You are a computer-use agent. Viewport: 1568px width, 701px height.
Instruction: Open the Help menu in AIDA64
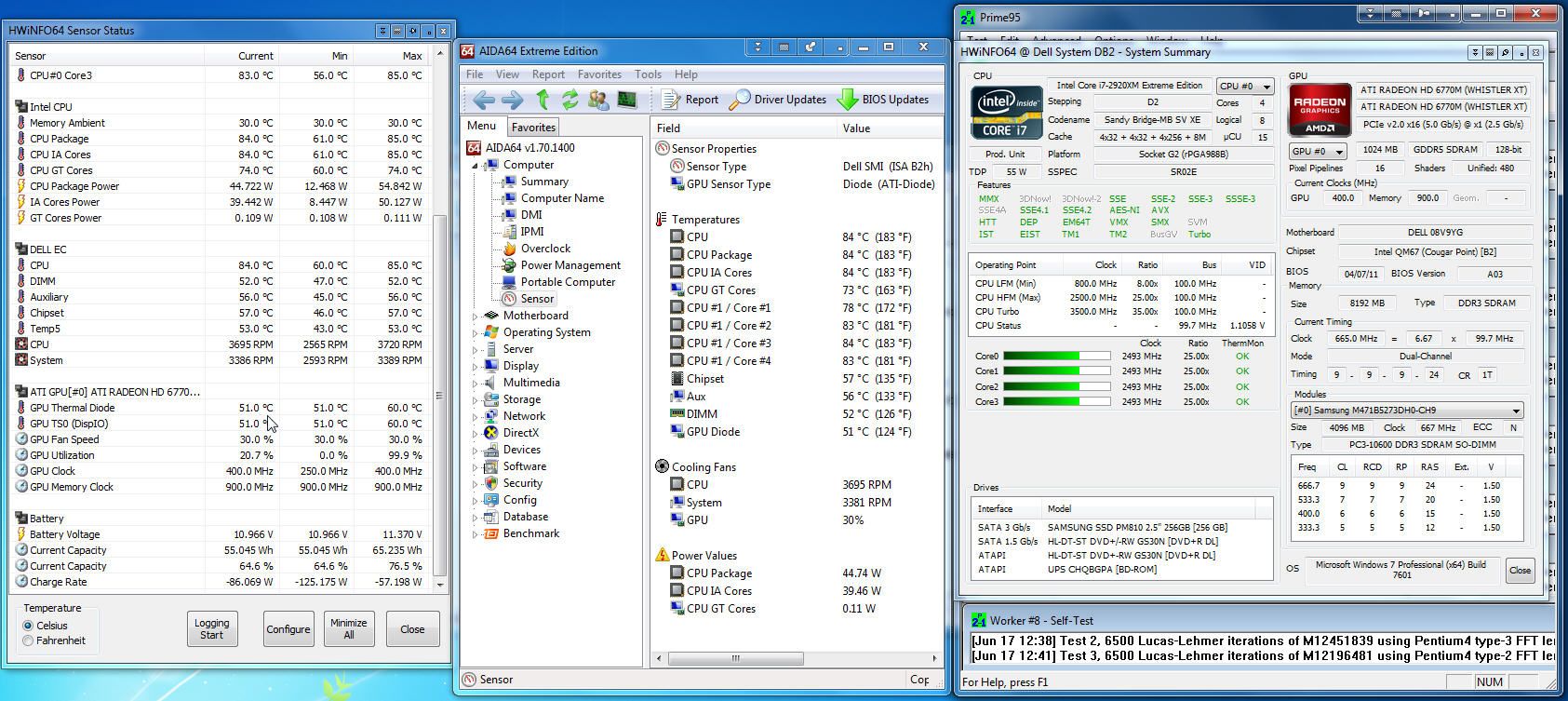[686, 74]
